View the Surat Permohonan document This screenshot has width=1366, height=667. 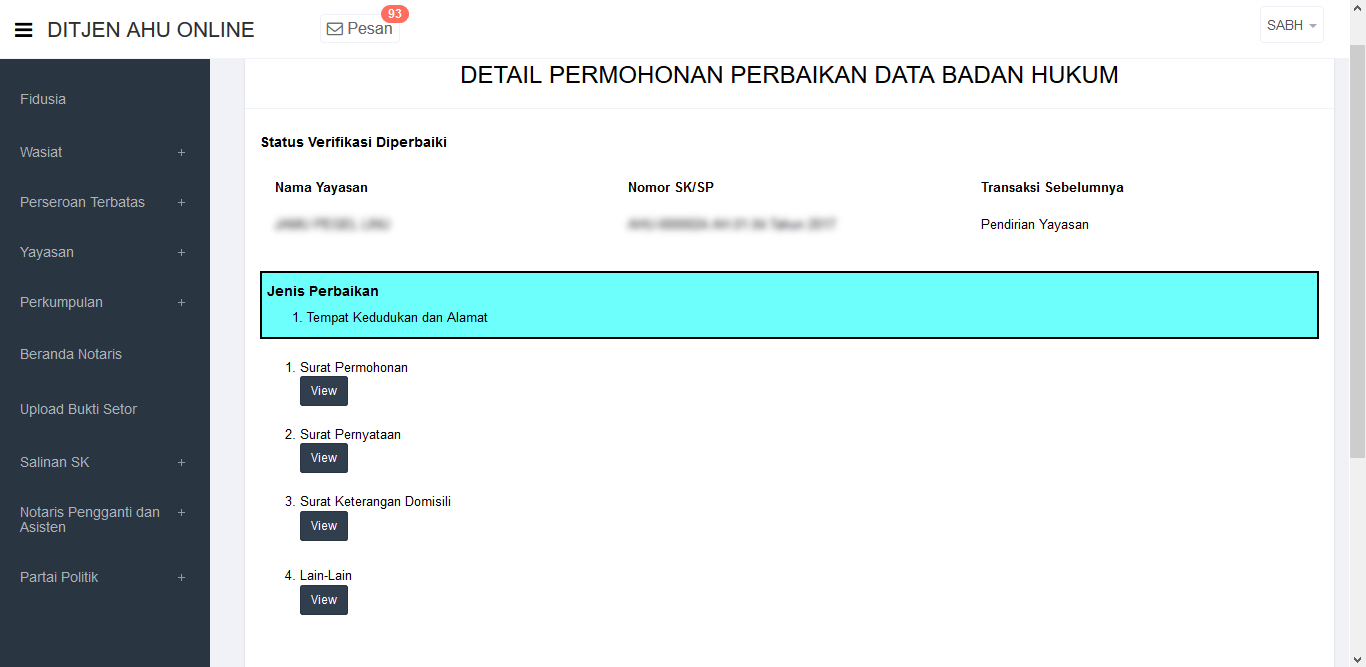point(324,391)
